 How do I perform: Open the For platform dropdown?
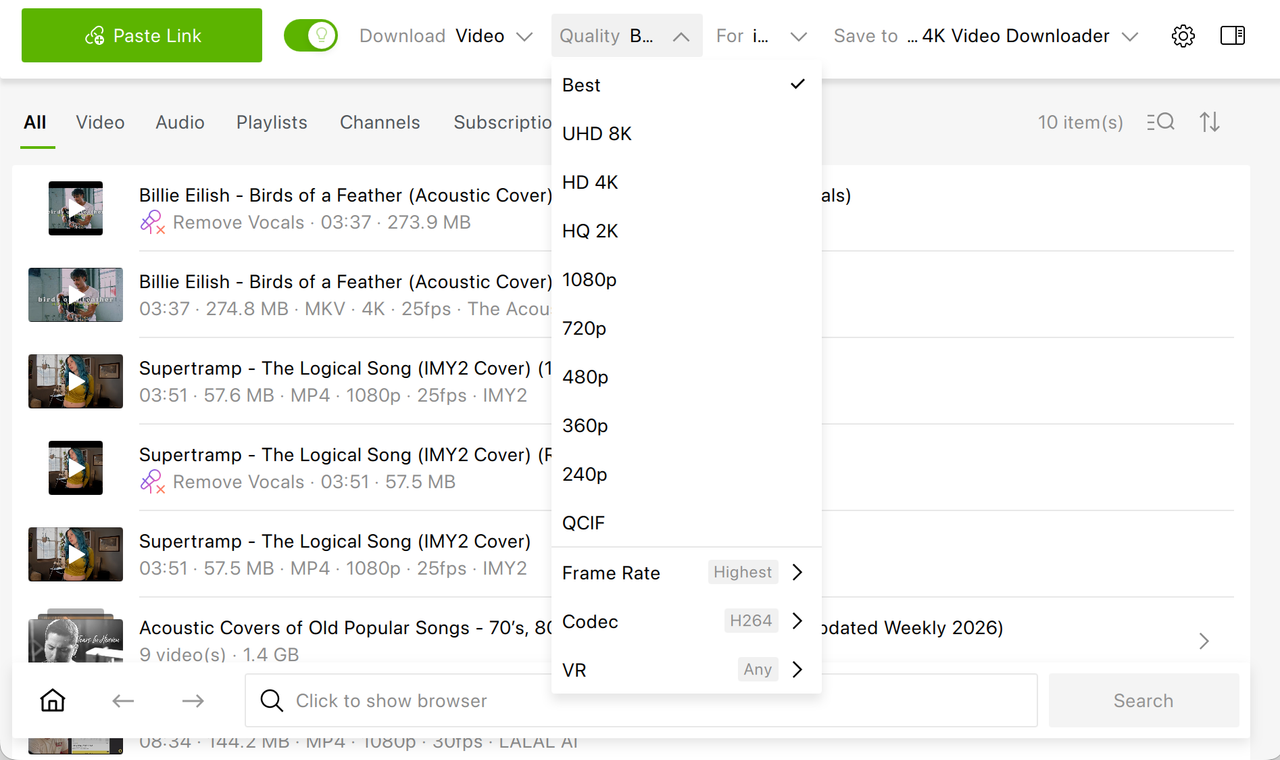click(x=761, y=36)
